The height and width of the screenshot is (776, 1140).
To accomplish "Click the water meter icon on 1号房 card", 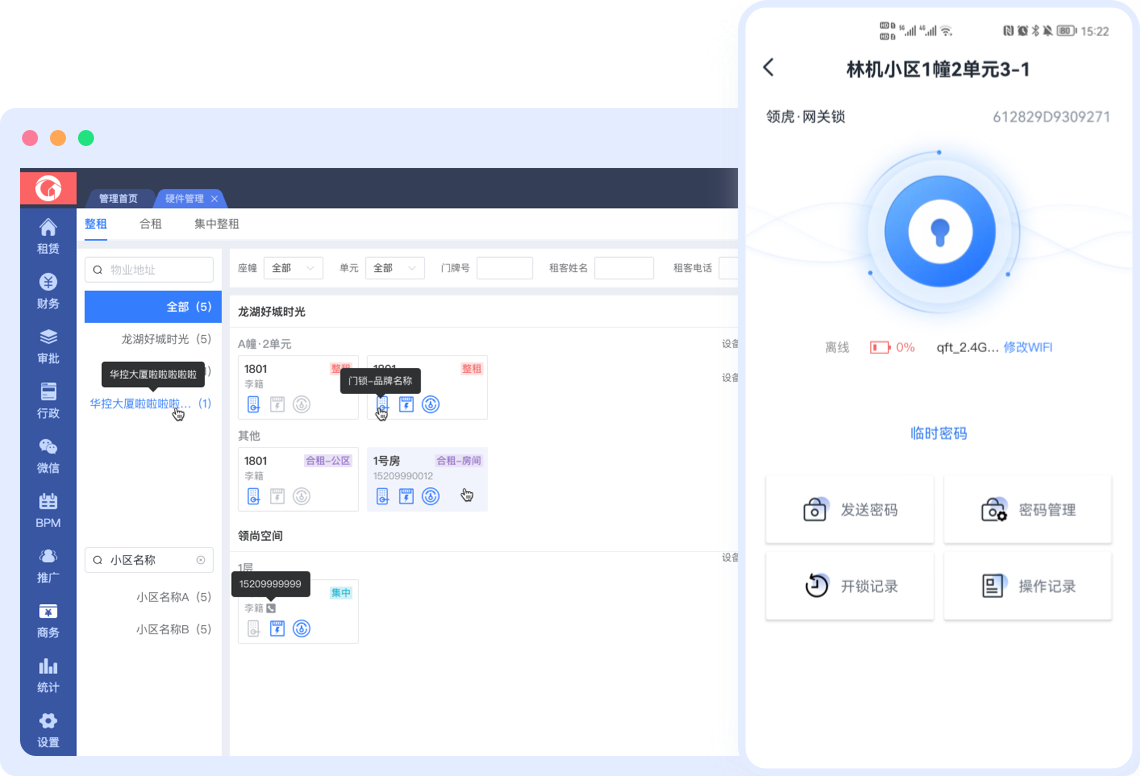I will 428,493.
